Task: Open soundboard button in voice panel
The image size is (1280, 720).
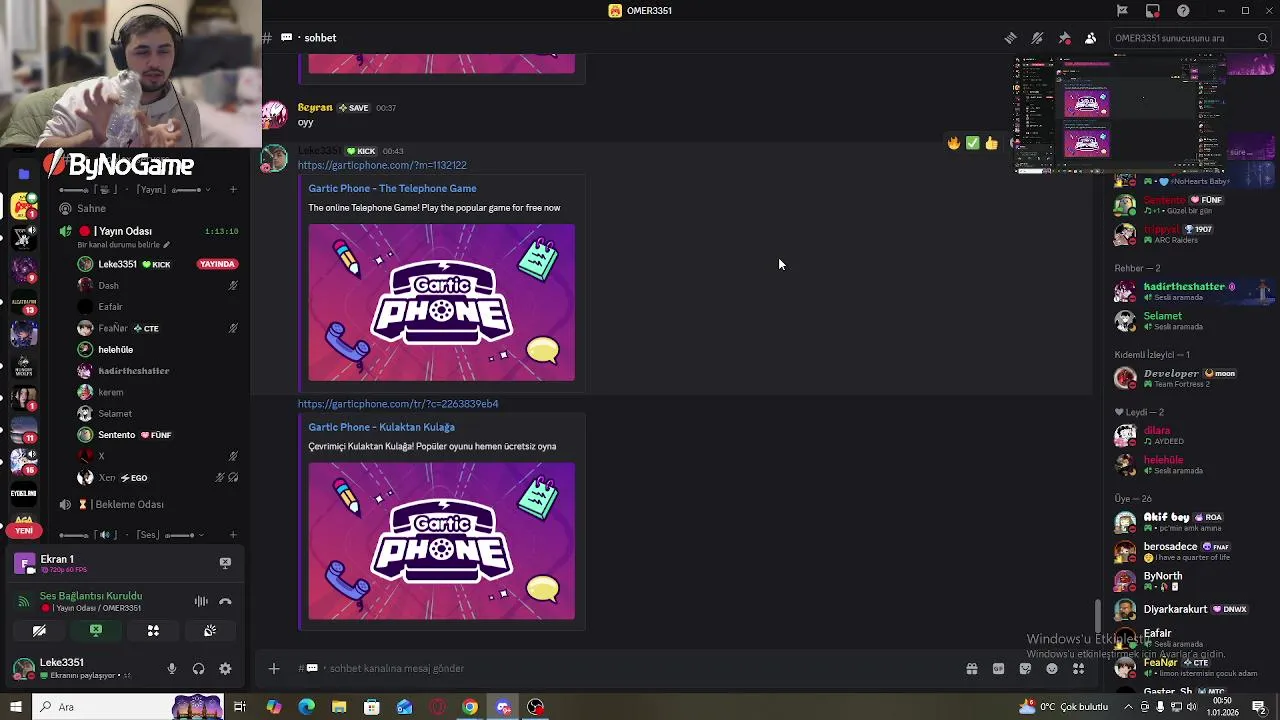Action: pyautogui.click(x=210, y=631)
